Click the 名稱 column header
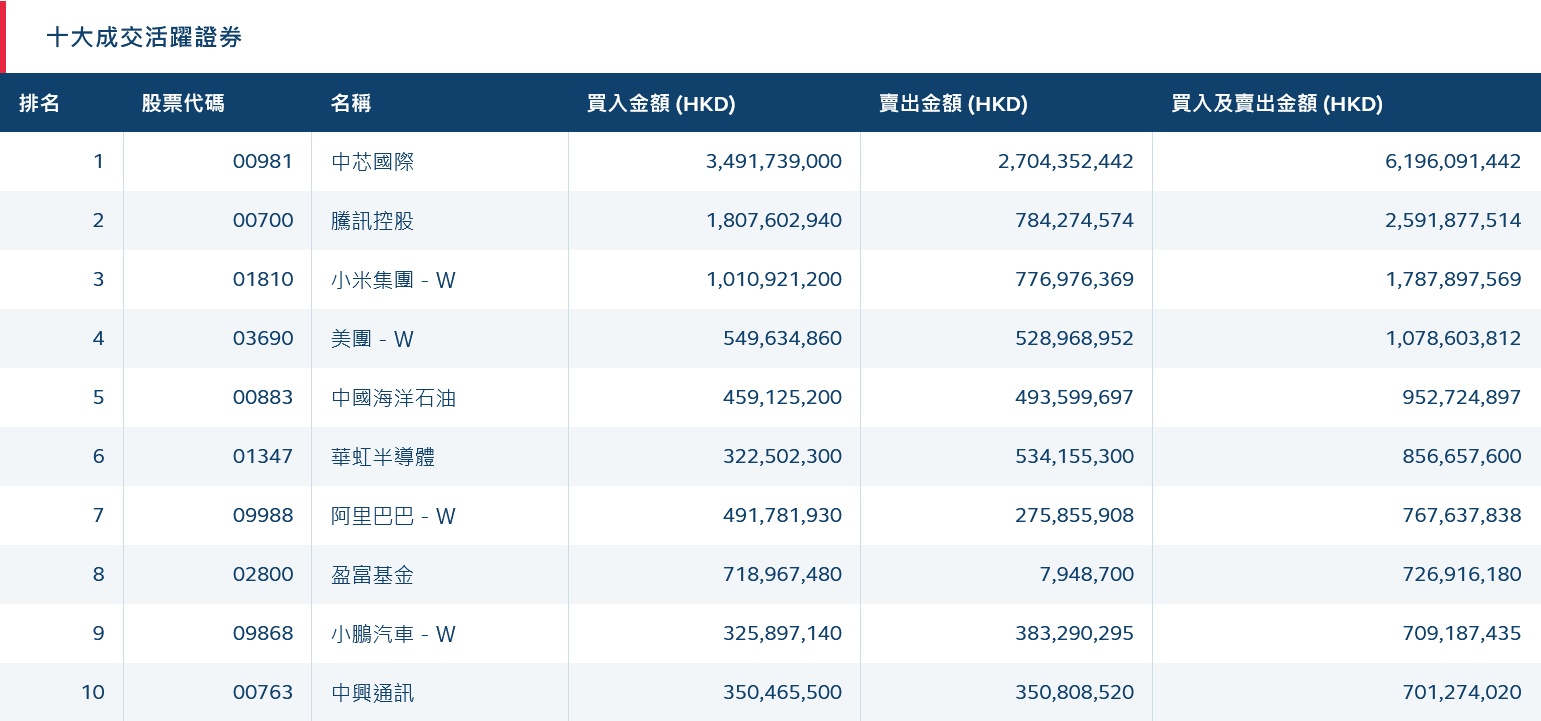The height and width of the screenshot is (721, 1541). tap(351, 103)
